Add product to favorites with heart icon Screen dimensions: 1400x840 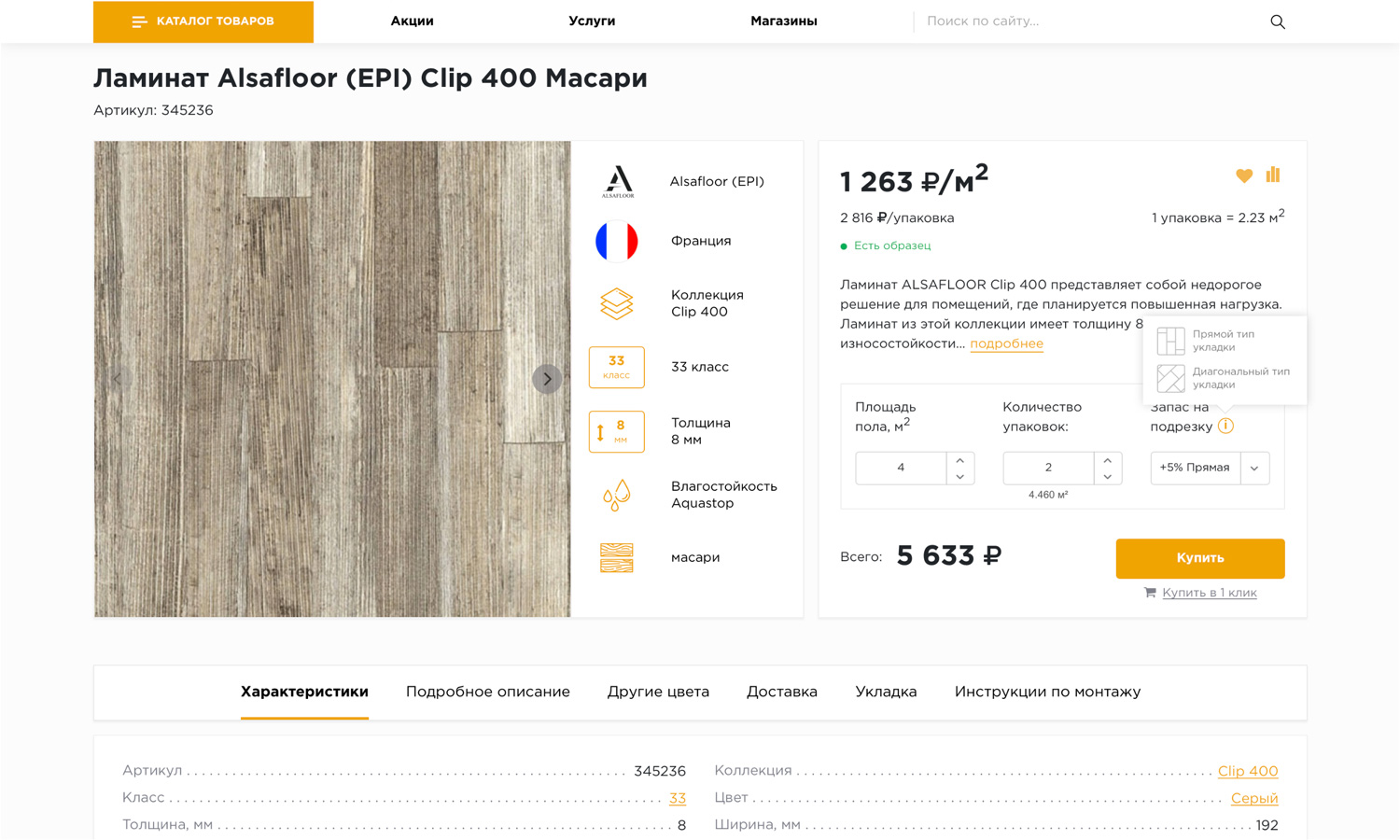(1243, 175)
